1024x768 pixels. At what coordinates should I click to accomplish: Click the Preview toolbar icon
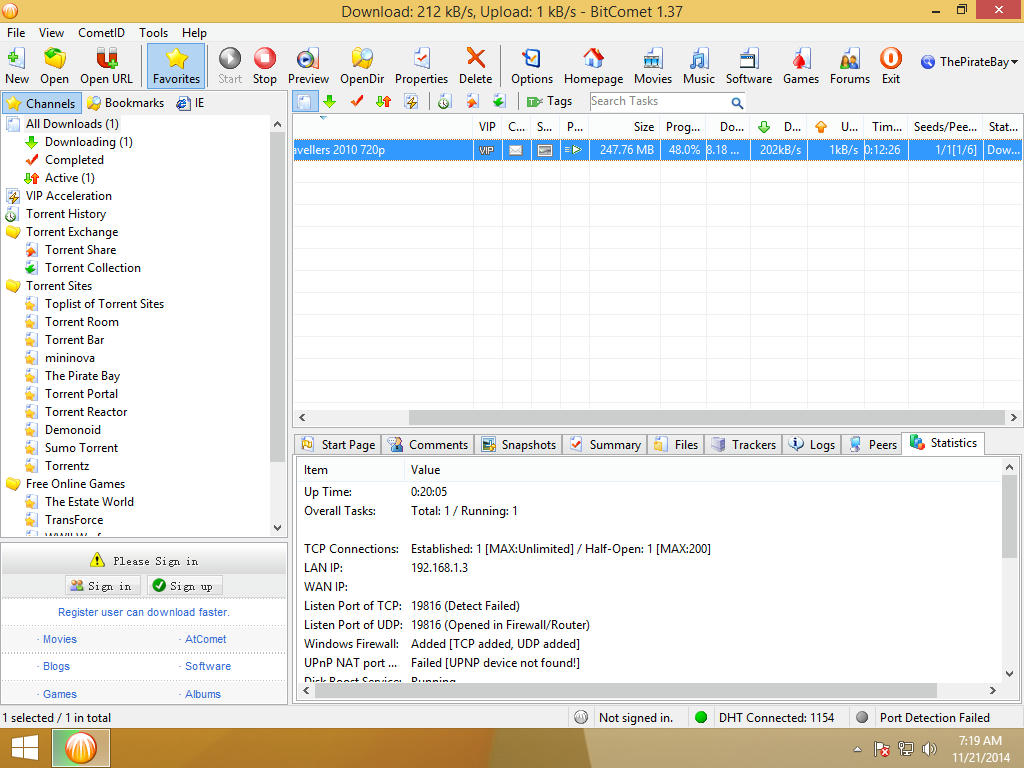coord(308,66)
